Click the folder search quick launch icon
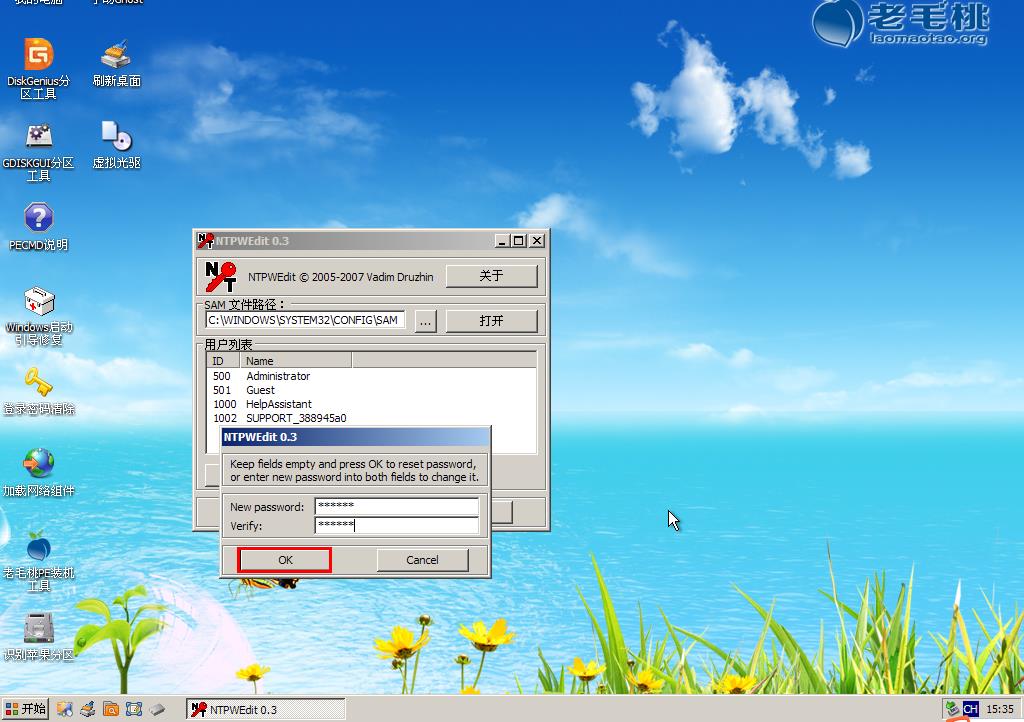Image resolution: width=1024 pixels, height=722 pixels. click(x=110, y=709)
